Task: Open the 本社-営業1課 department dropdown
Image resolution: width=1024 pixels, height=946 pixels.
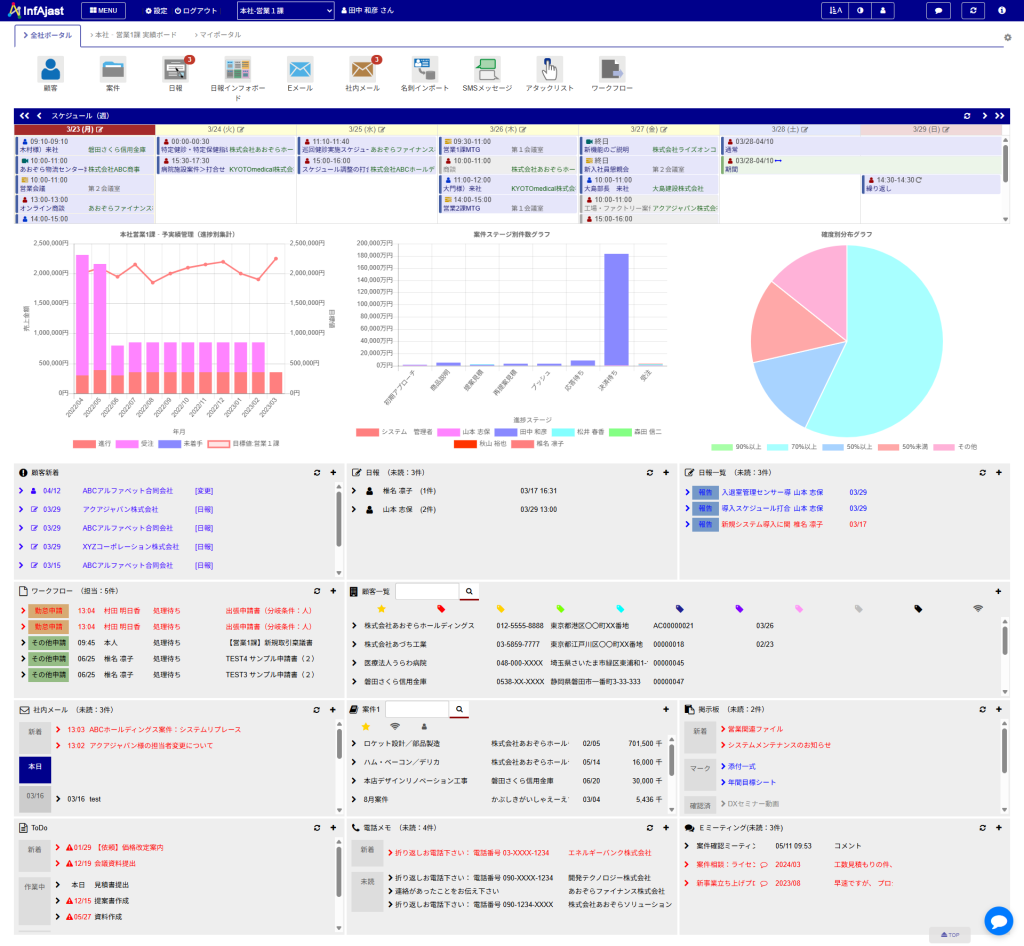Action: [285, 10]
